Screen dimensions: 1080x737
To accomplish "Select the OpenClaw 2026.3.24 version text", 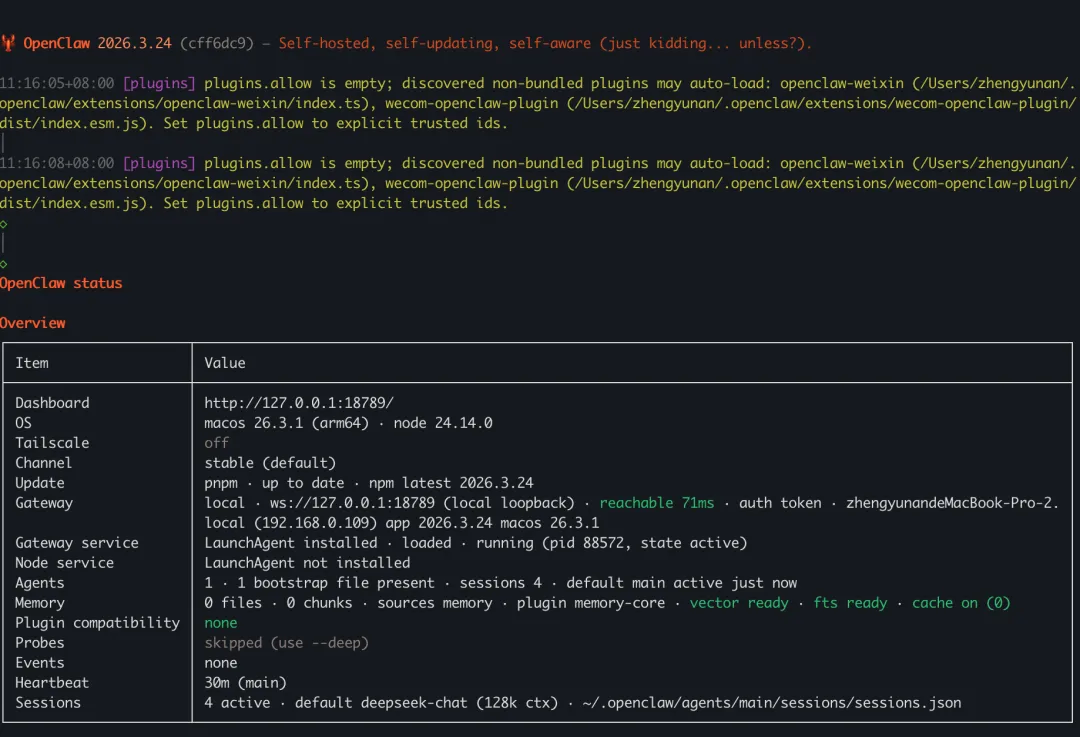I will point(97,43).
